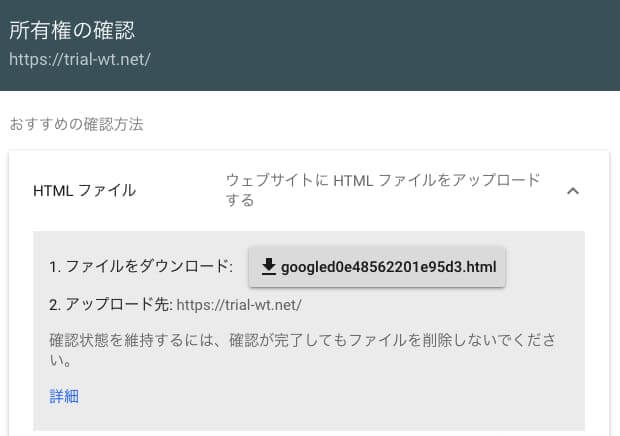The height and width of the screenshot is (436, 620).
Task: Click the download arrow icon
Action: pos(268,267)
